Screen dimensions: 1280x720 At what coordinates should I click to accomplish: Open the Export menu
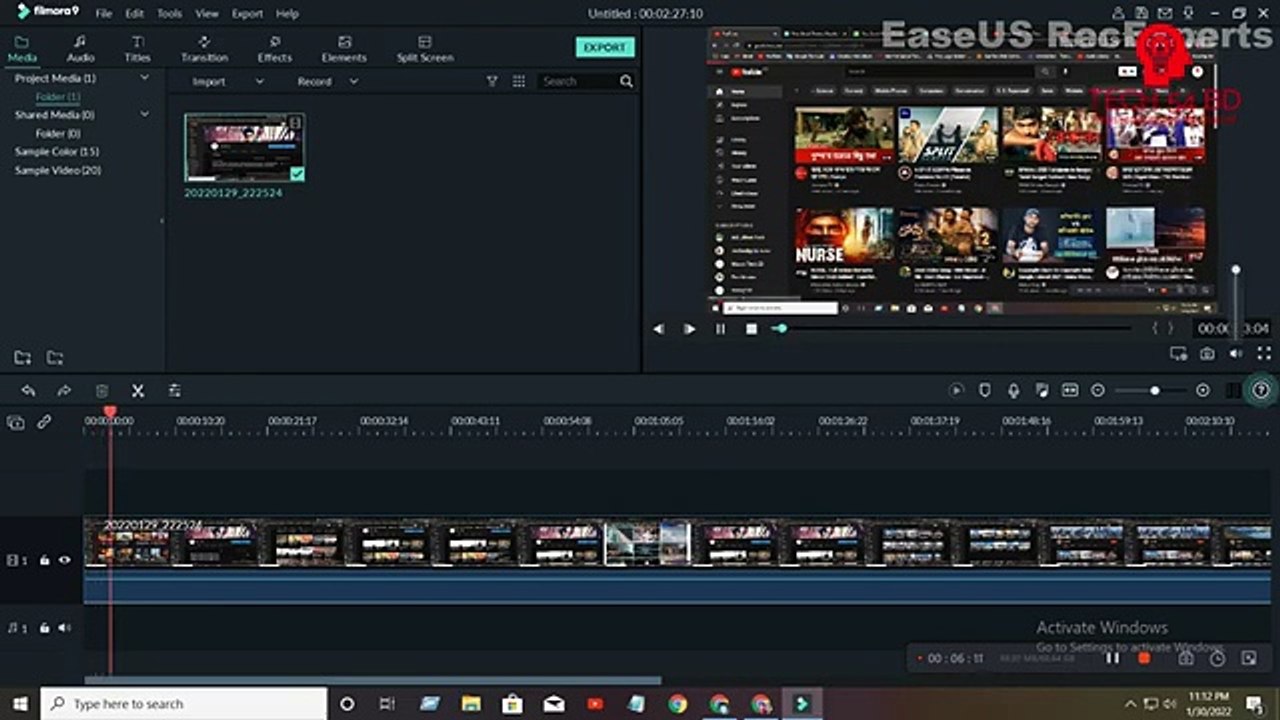(x=247, y=14)
